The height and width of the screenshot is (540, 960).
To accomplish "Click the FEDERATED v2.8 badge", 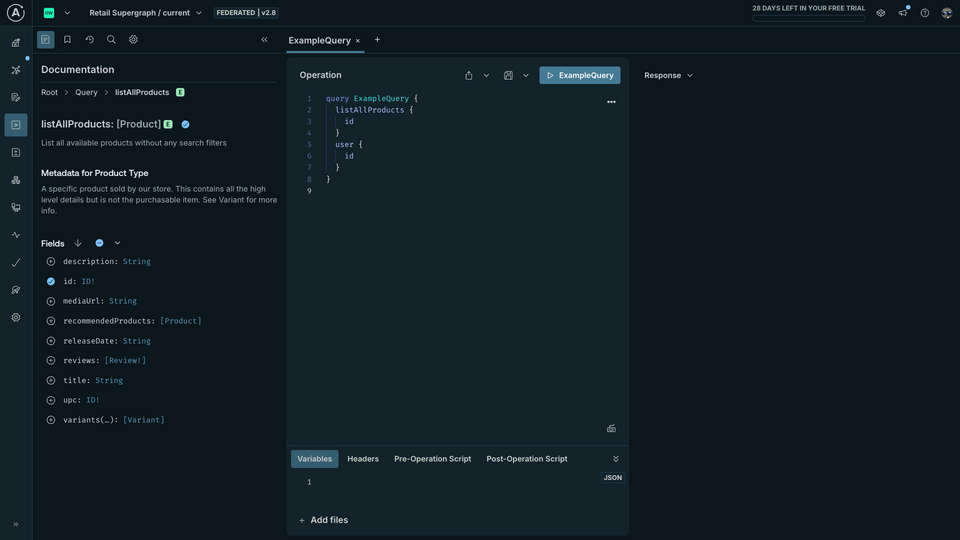I will click(246, 13).
